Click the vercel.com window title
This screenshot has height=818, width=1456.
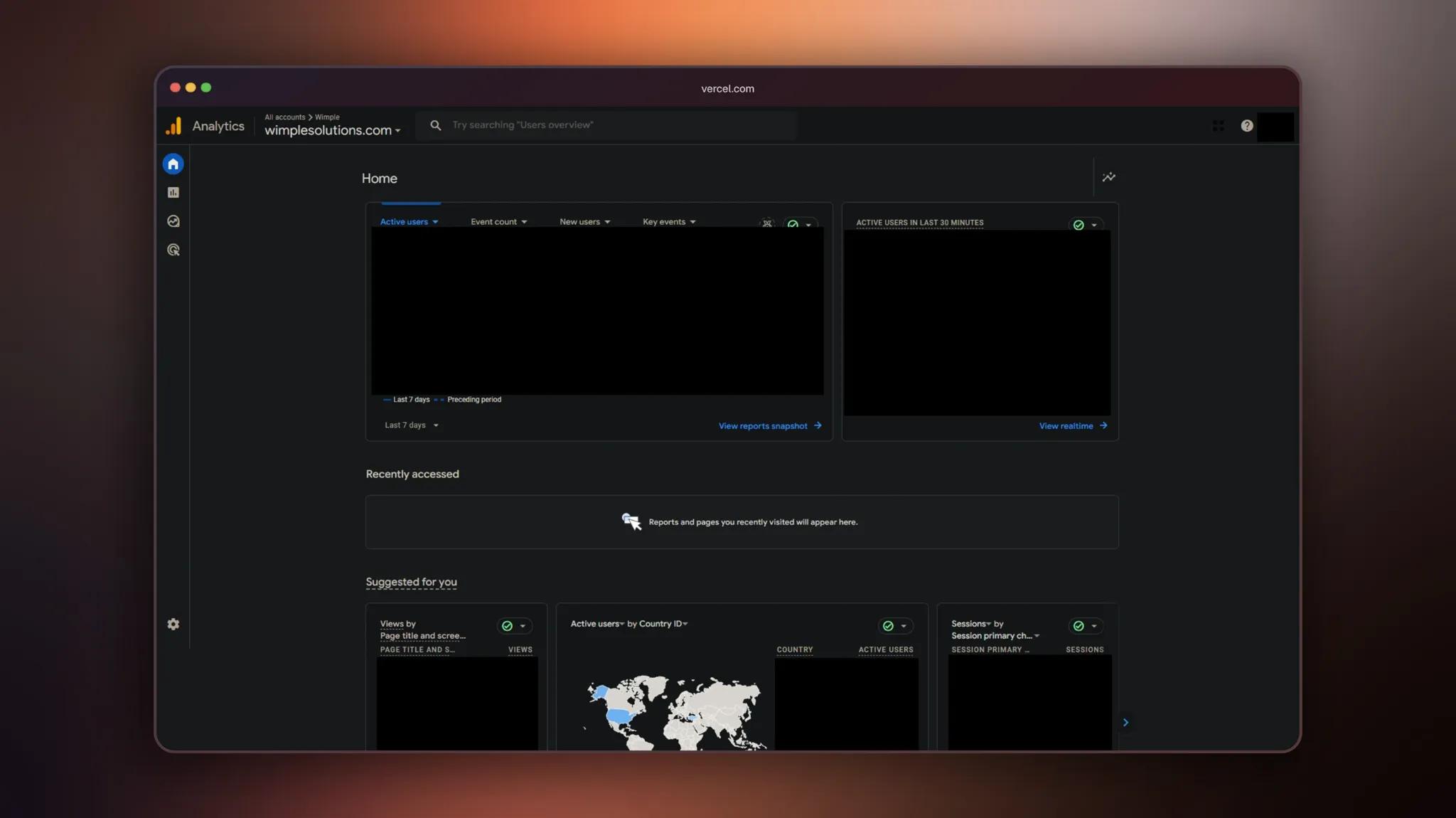pos(727,89)
